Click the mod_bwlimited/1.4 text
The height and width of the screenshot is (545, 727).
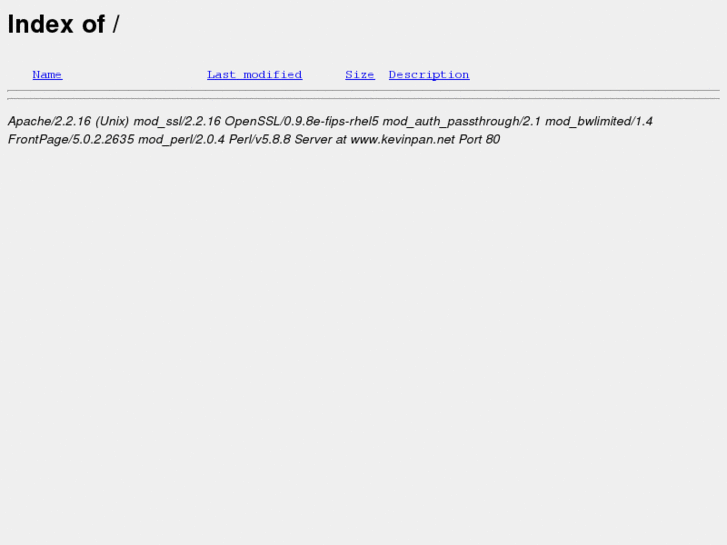(x=599, y=122)
